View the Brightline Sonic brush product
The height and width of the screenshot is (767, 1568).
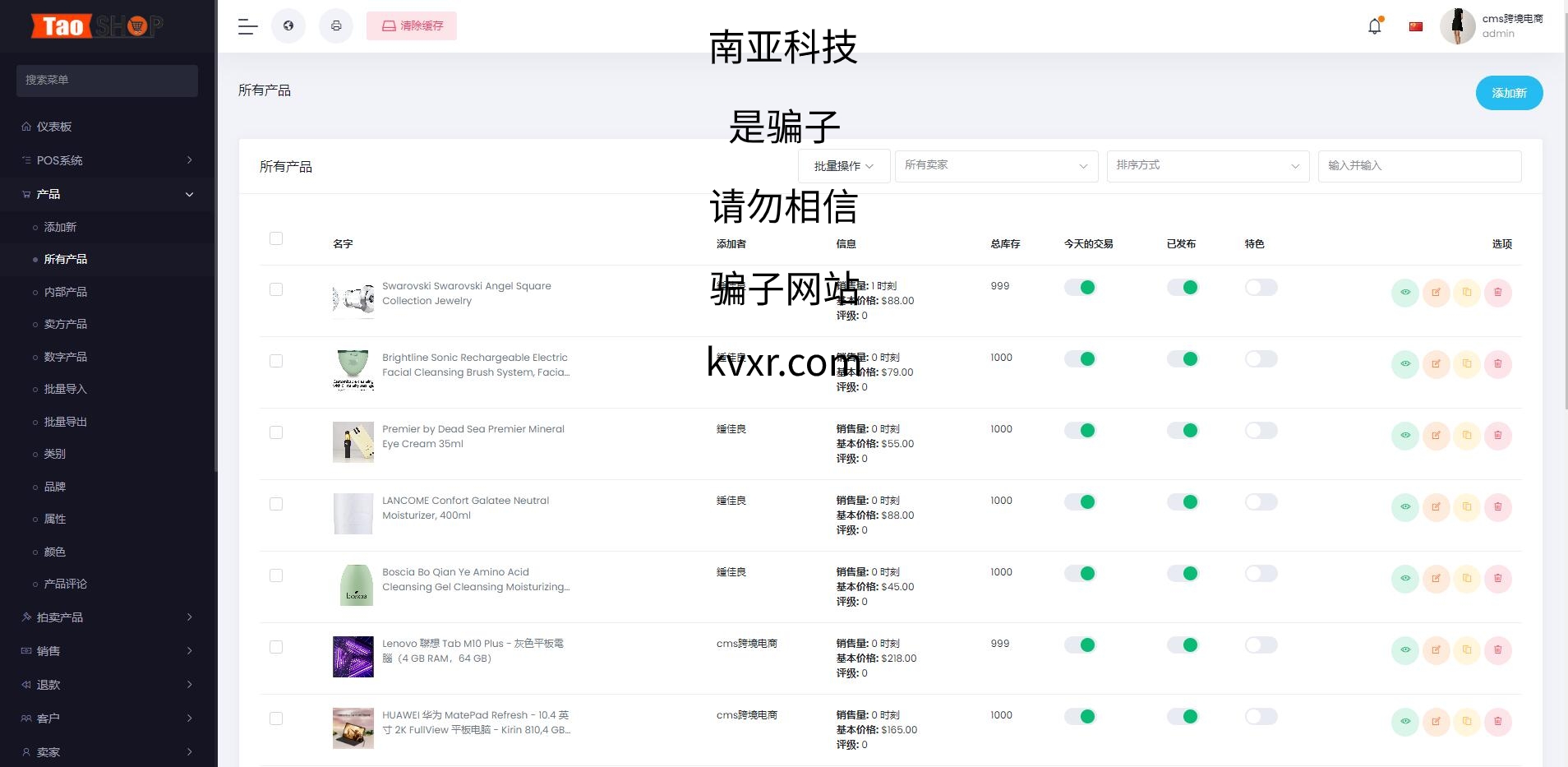(1405, 364)
